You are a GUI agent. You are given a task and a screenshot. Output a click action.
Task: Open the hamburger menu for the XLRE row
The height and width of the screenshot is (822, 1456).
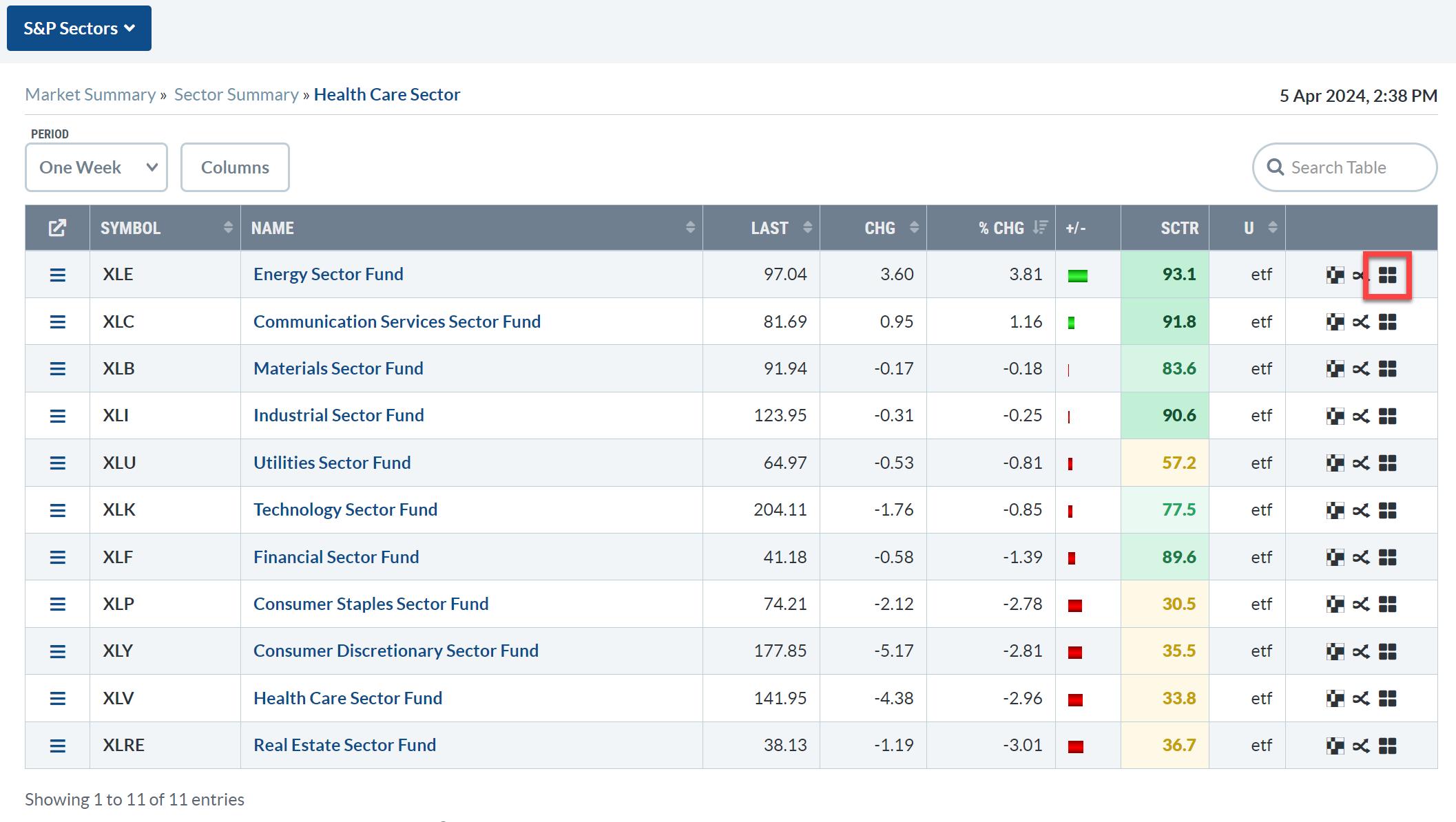(x=58, y=746)
